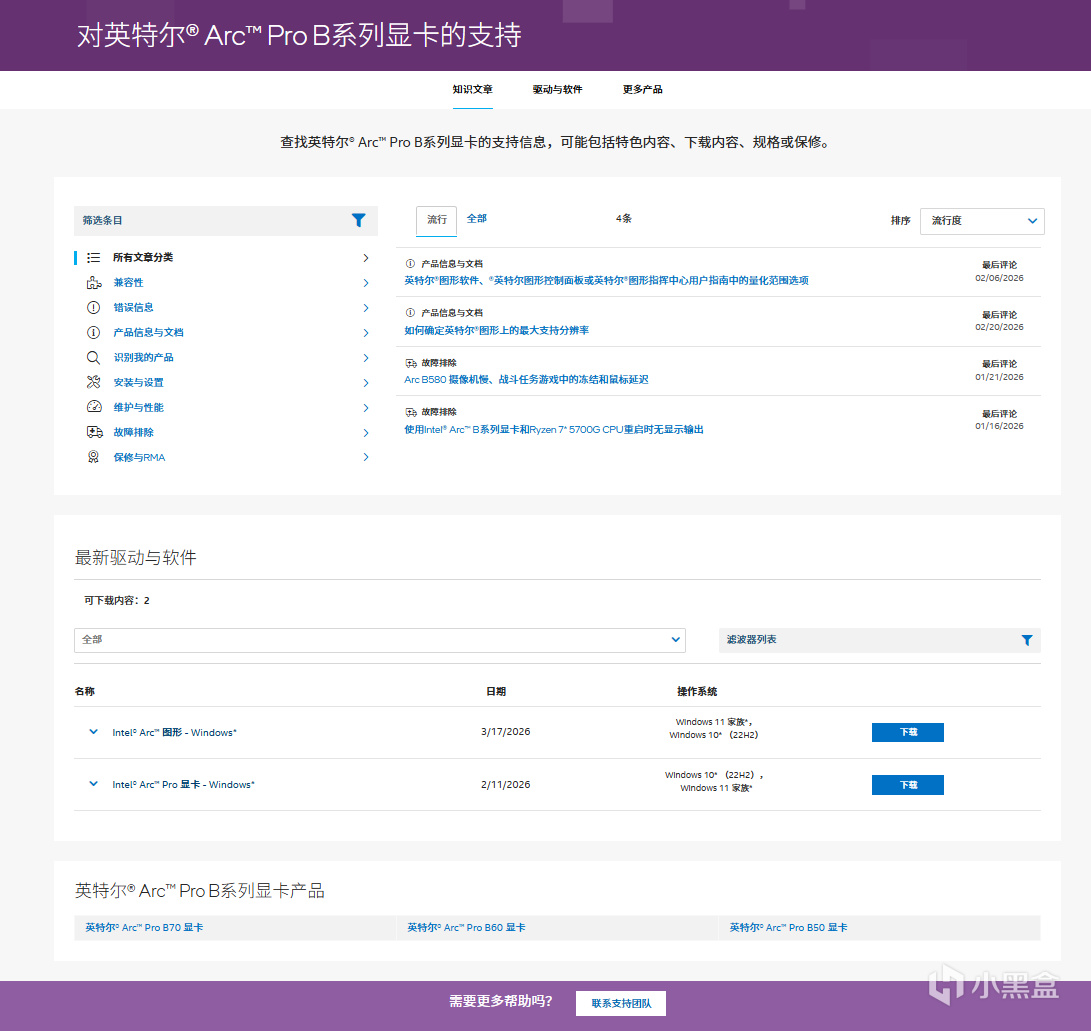Screen dimensions: 1091x1031
Task: Click the 联系支持团队 button
Action: pyautogui.click(x=621, y=1003)
